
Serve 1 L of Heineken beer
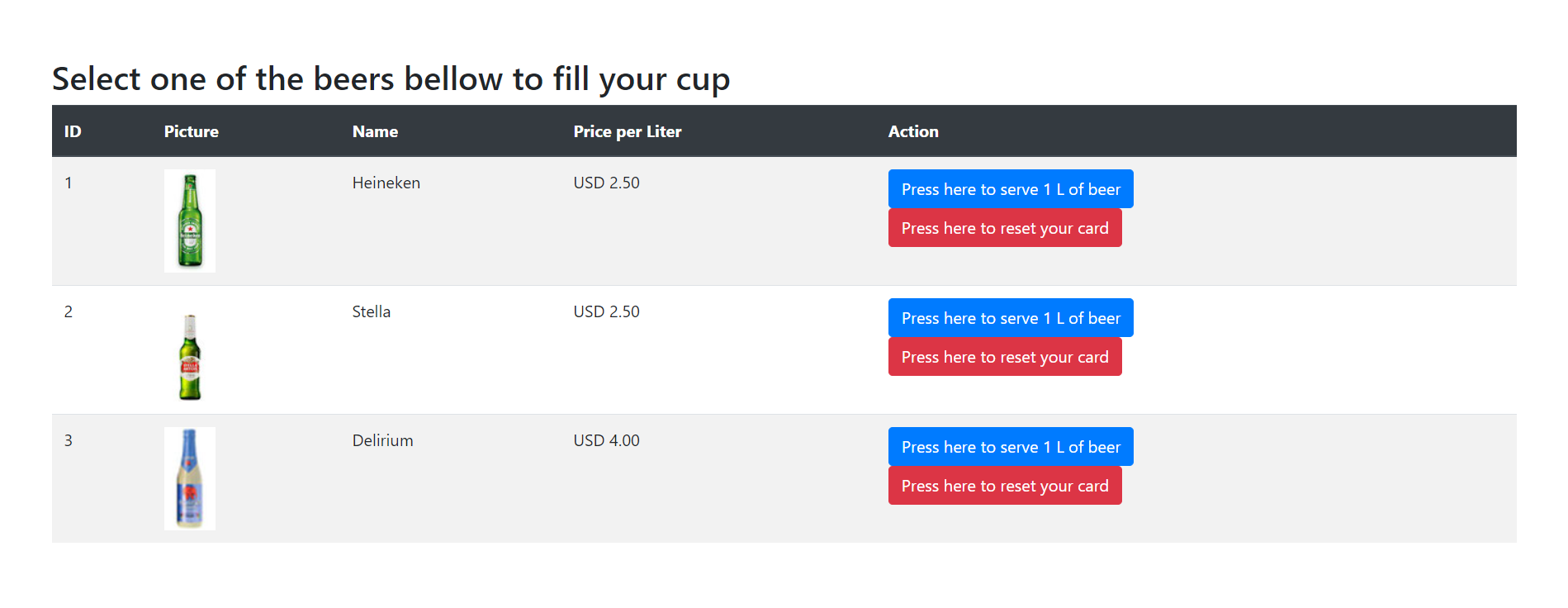pos(1010,189)
